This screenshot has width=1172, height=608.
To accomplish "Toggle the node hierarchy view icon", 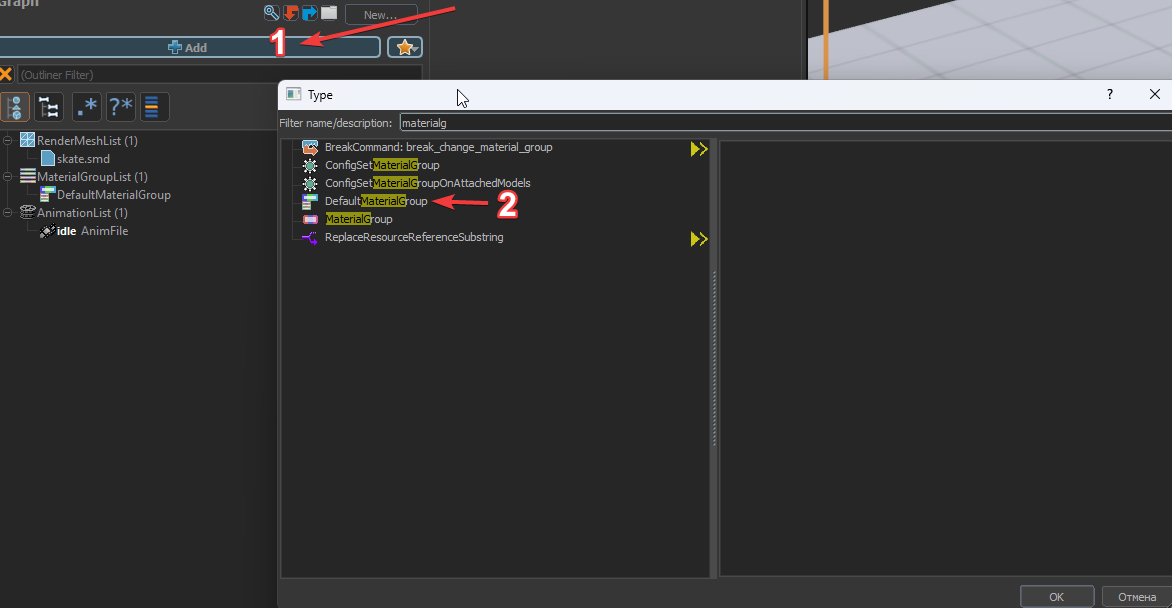I will 14,107.
